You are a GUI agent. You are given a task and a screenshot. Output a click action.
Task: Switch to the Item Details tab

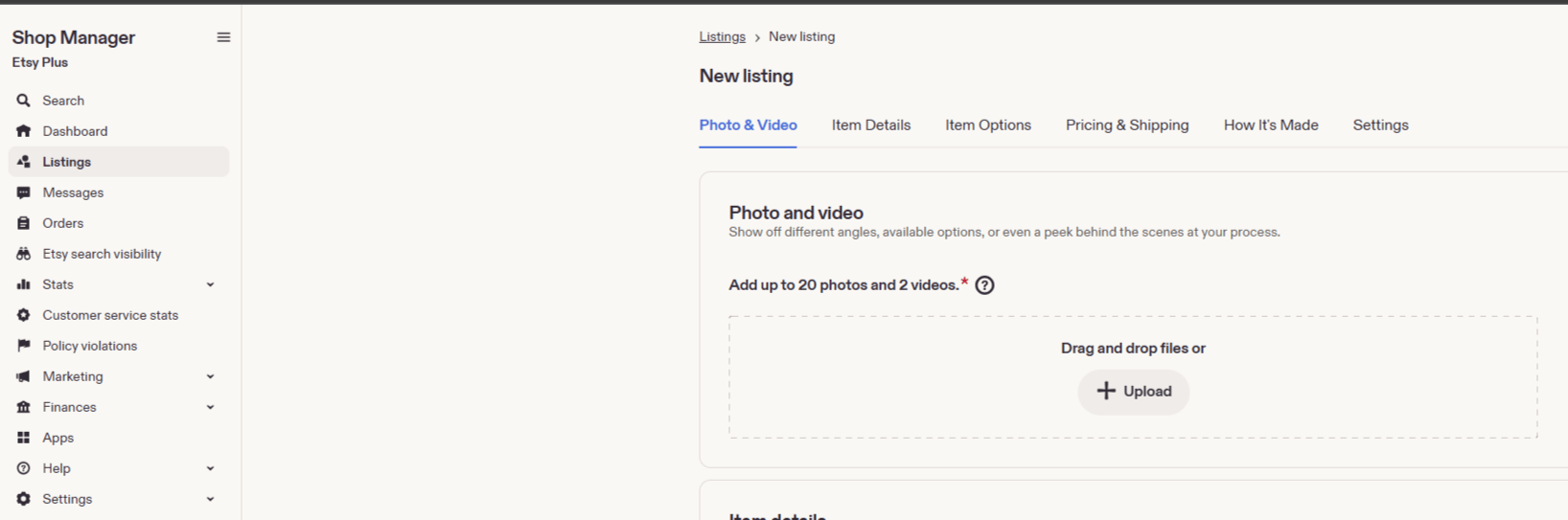pos(871,125)
